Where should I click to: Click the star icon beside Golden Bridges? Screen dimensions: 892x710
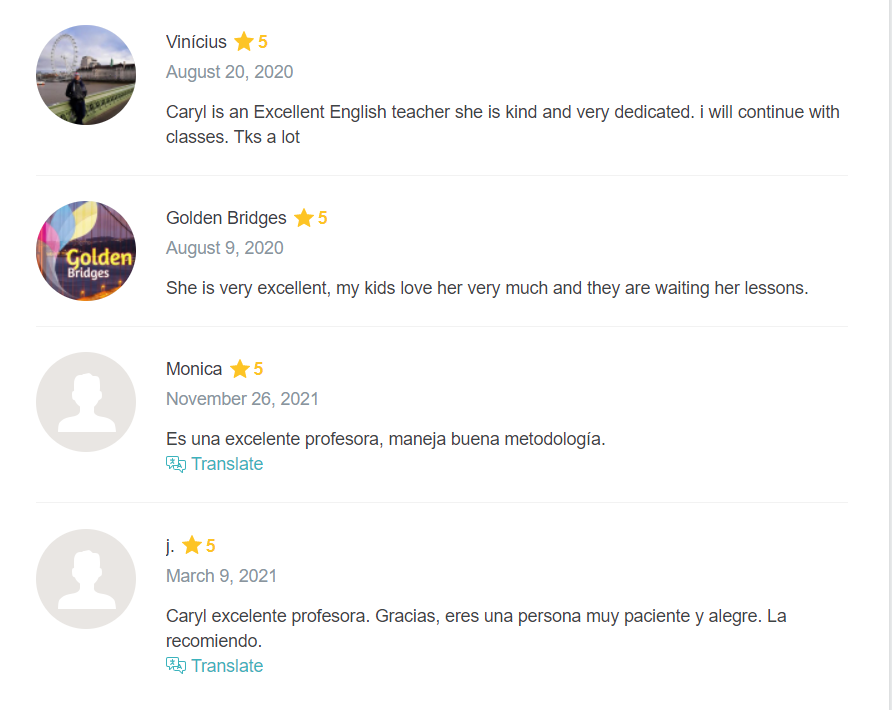[x=304, y=218]
